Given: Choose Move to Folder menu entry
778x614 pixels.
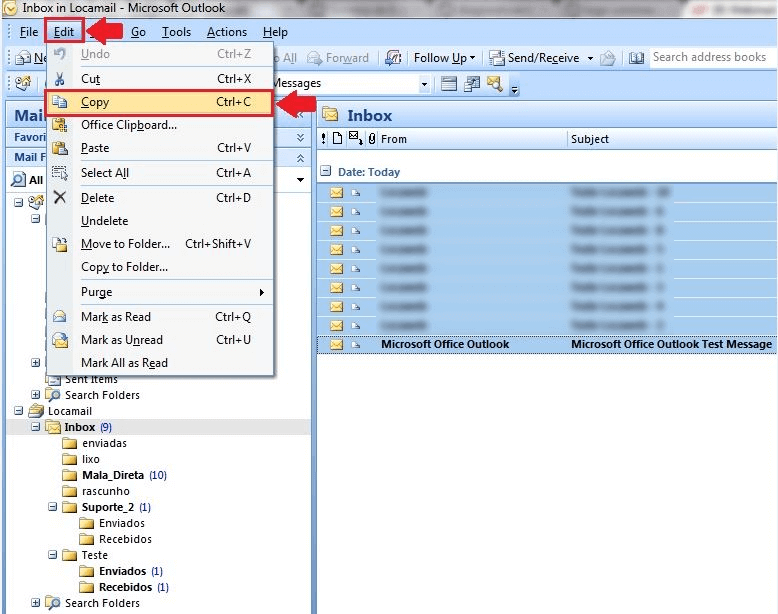Looking at the screenshot, I should (159, 244).
